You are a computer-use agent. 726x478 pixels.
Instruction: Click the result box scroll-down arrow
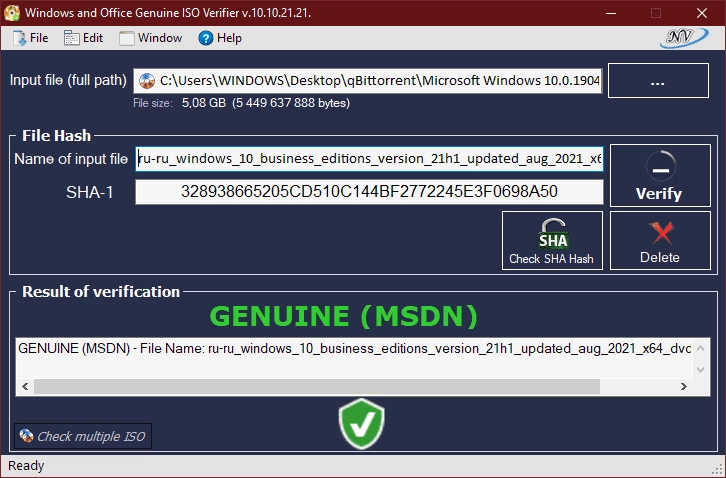pyautogui.click(x=701, y=369)
